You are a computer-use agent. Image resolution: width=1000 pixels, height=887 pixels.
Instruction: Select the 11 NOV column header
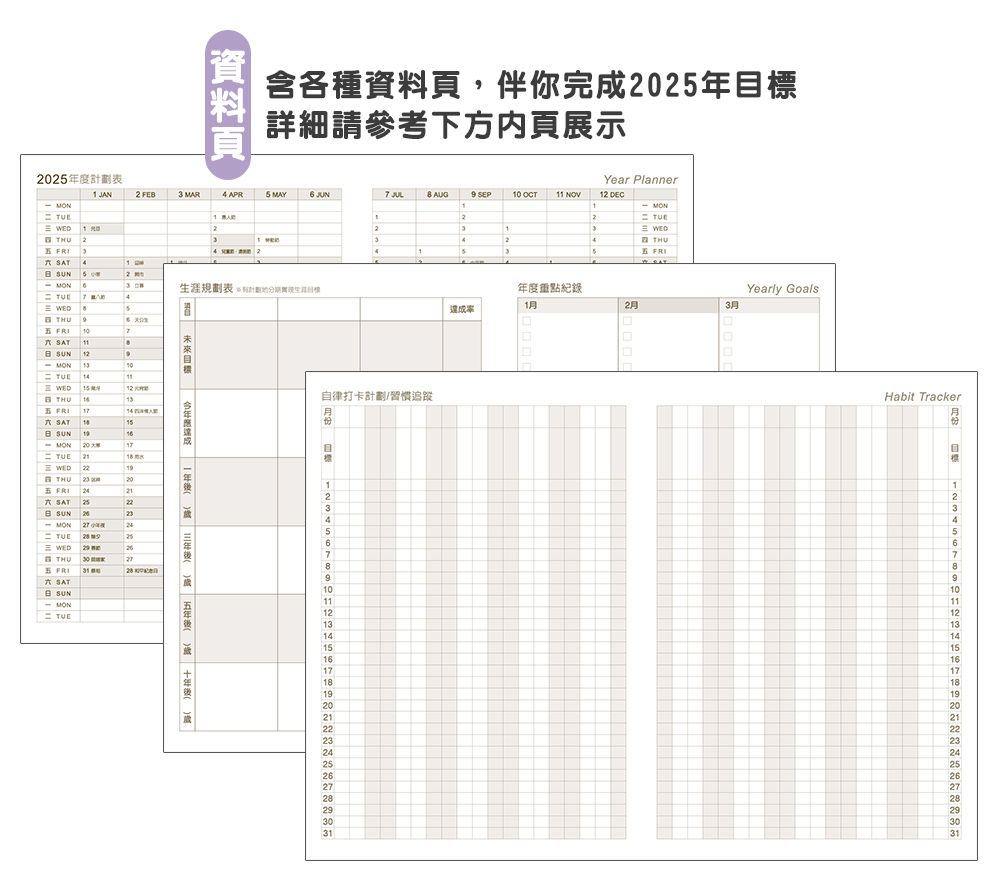[568, 194]
